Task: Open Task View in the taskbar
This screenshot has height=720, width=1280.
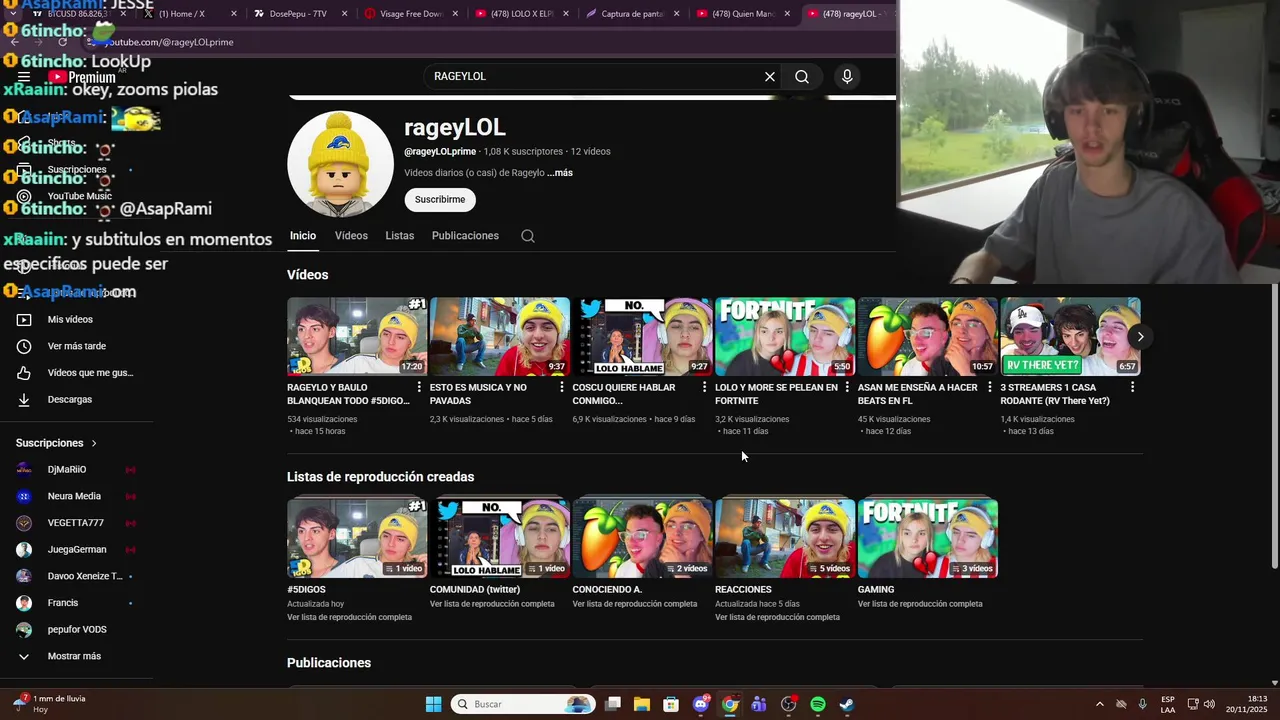Action: (613, 704)
